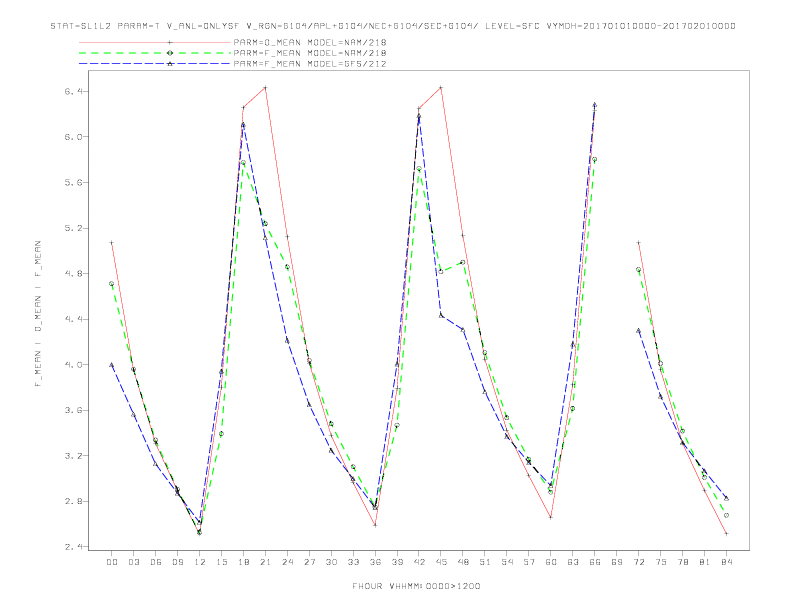Click x-axis tick label 84
This screenshot has width=792, height=612.
point(727,562)
